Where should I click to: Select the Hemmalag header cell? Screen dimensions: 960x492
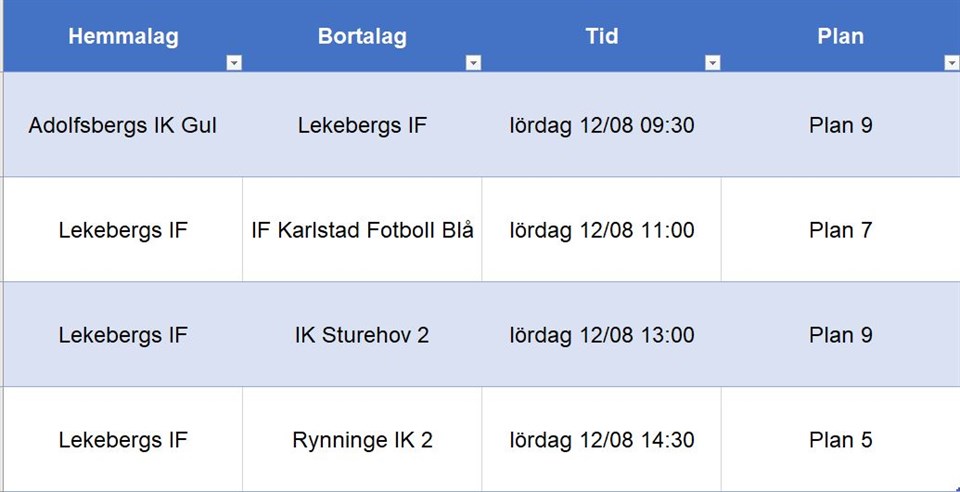[123, 36]
